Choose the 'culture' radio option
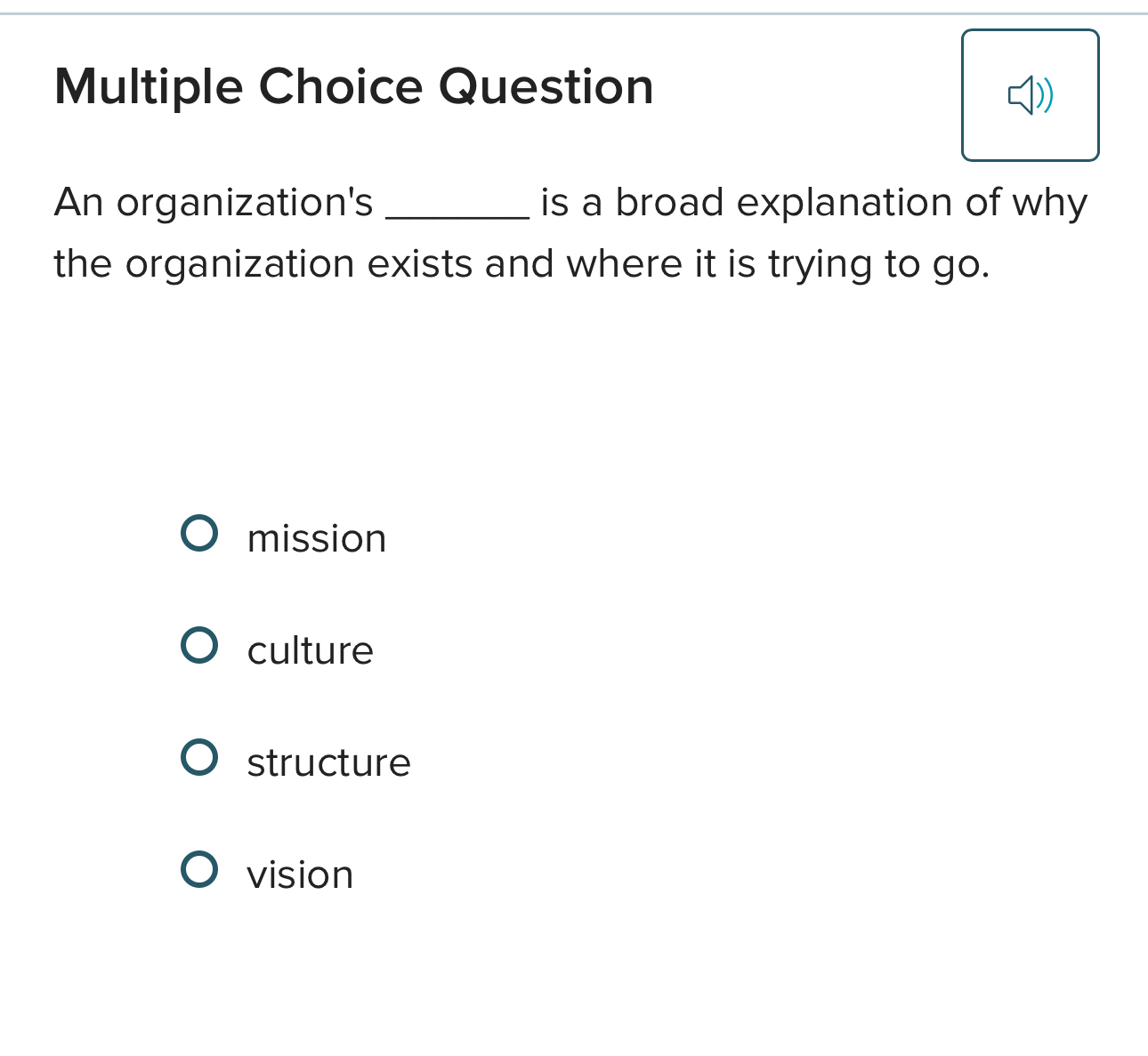This screenshot has width=1148, height=1056. click(199, 646)
